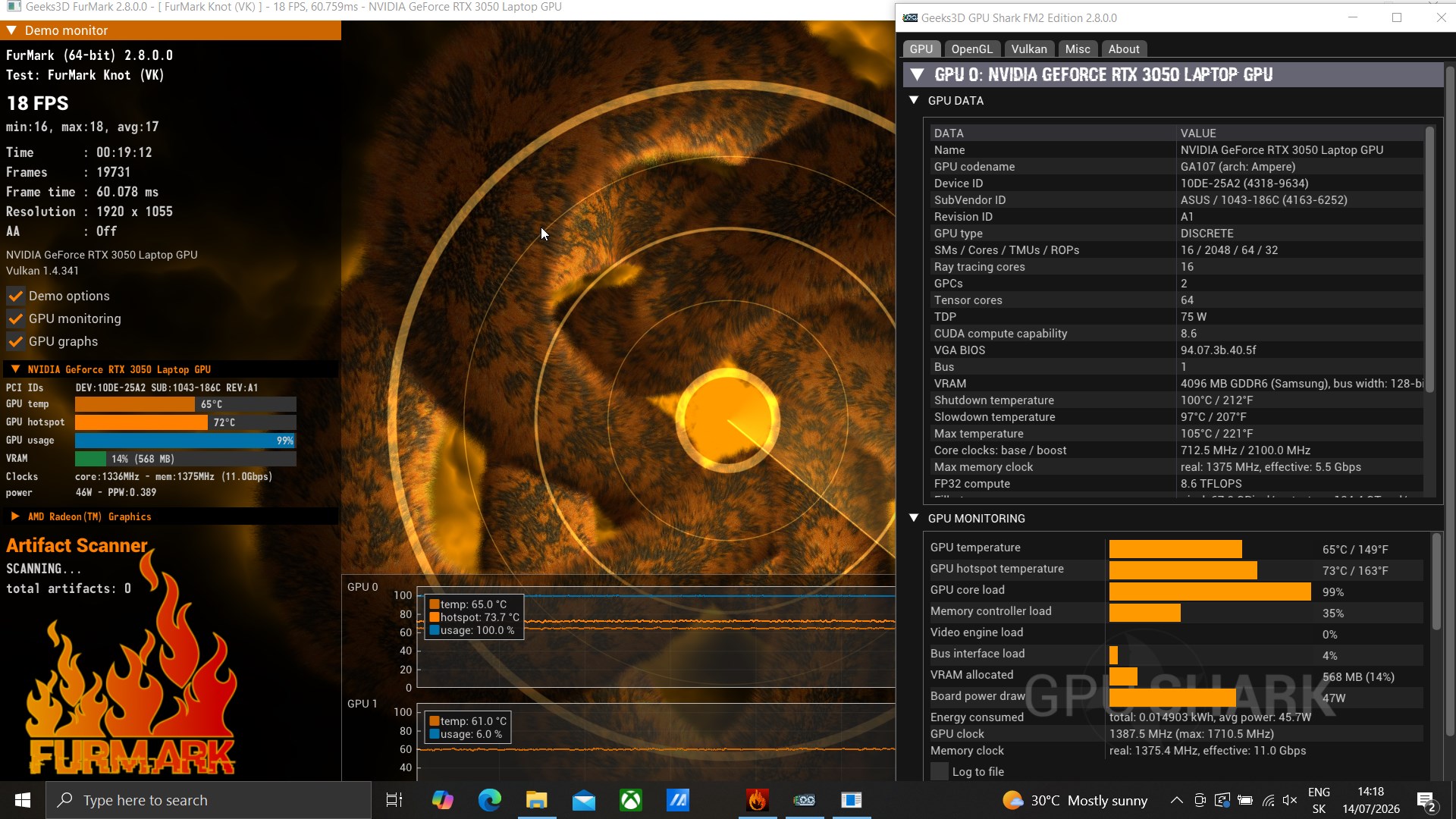
Task: Select the VALUE column header
Action: (x=1198, y=133)
